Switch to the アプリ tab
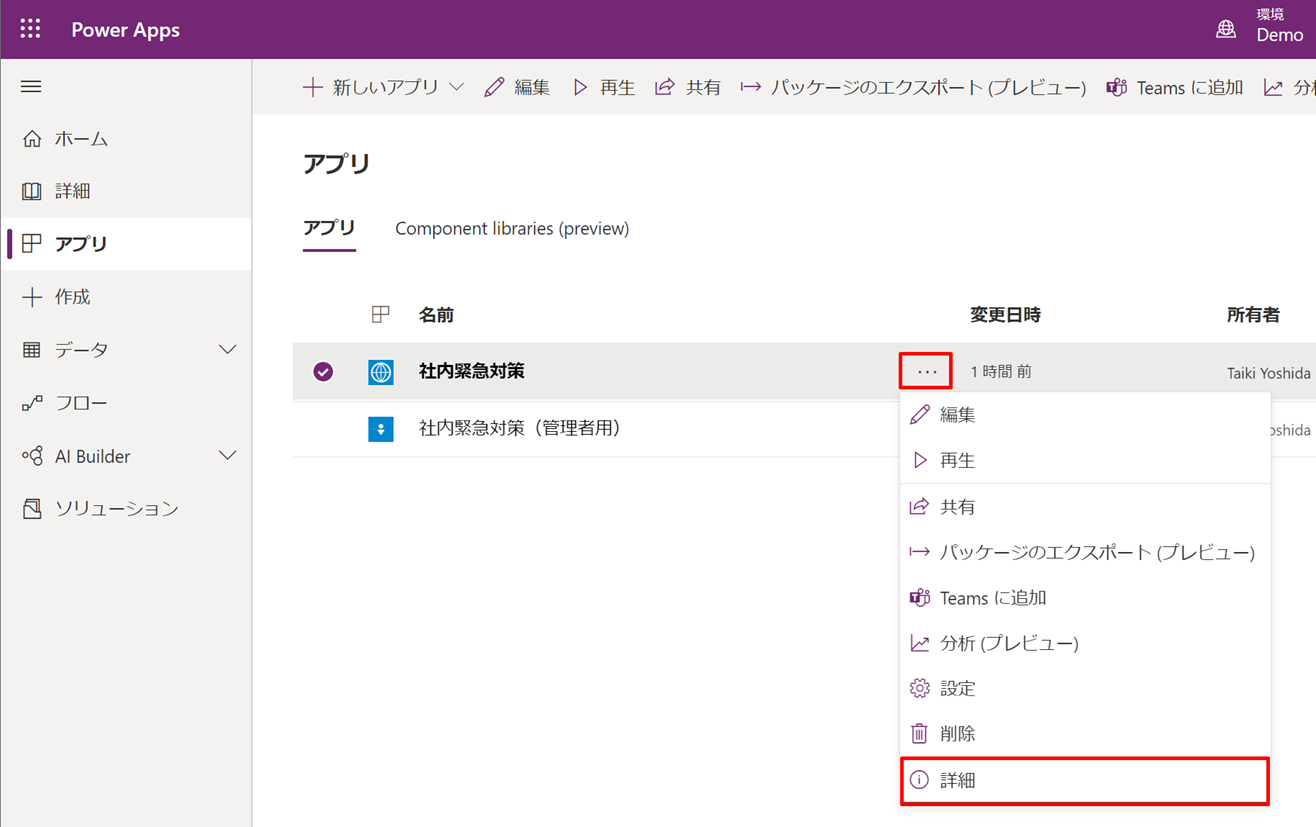Screen dimensions: 1316x827 coord(329,228)
